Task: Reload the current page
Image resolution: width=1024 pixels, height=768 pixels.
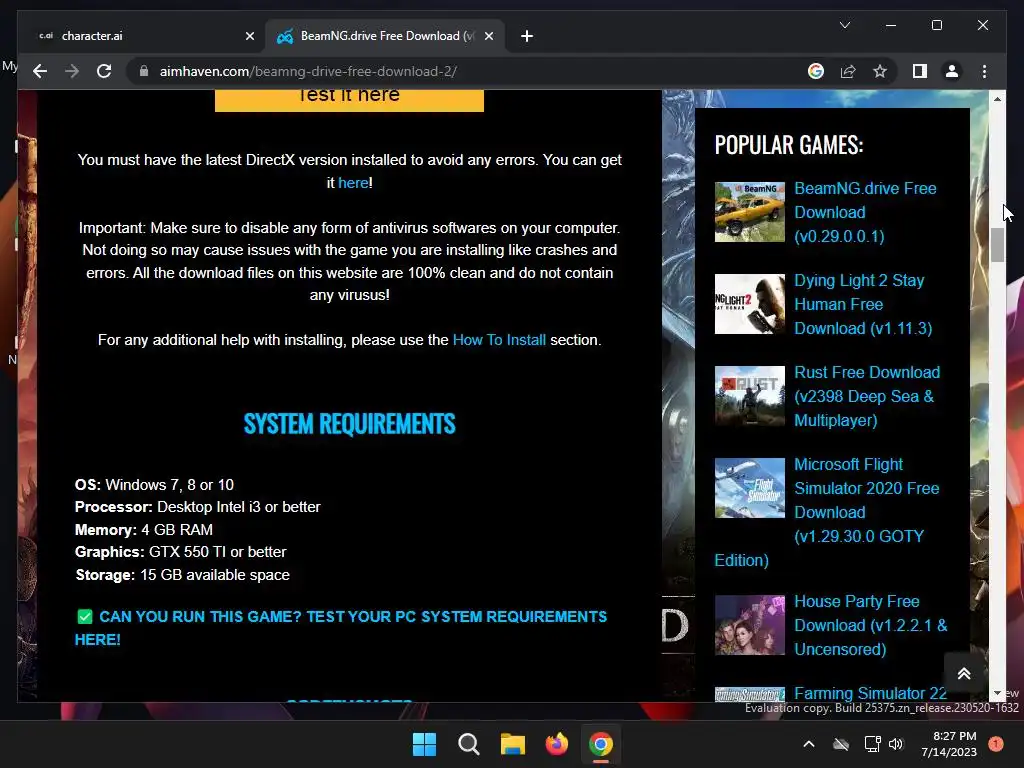Action: pyautogui.click(x=104, y=71)
